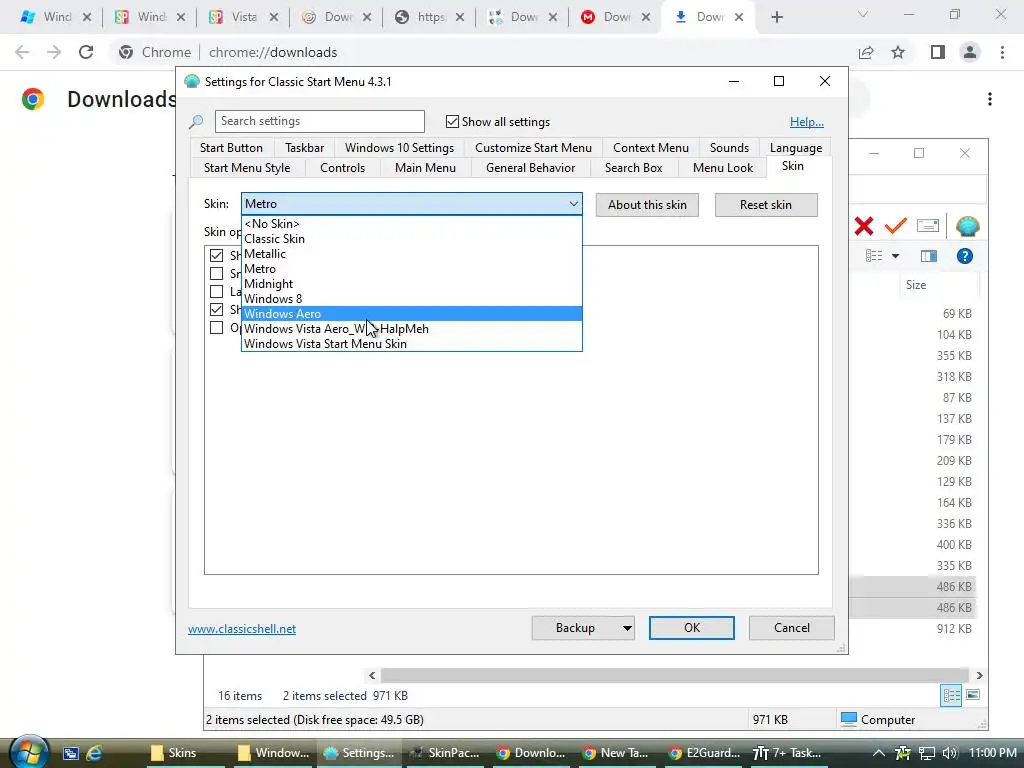
Task: Choose Metallic skin option
Action: point(411,253)
